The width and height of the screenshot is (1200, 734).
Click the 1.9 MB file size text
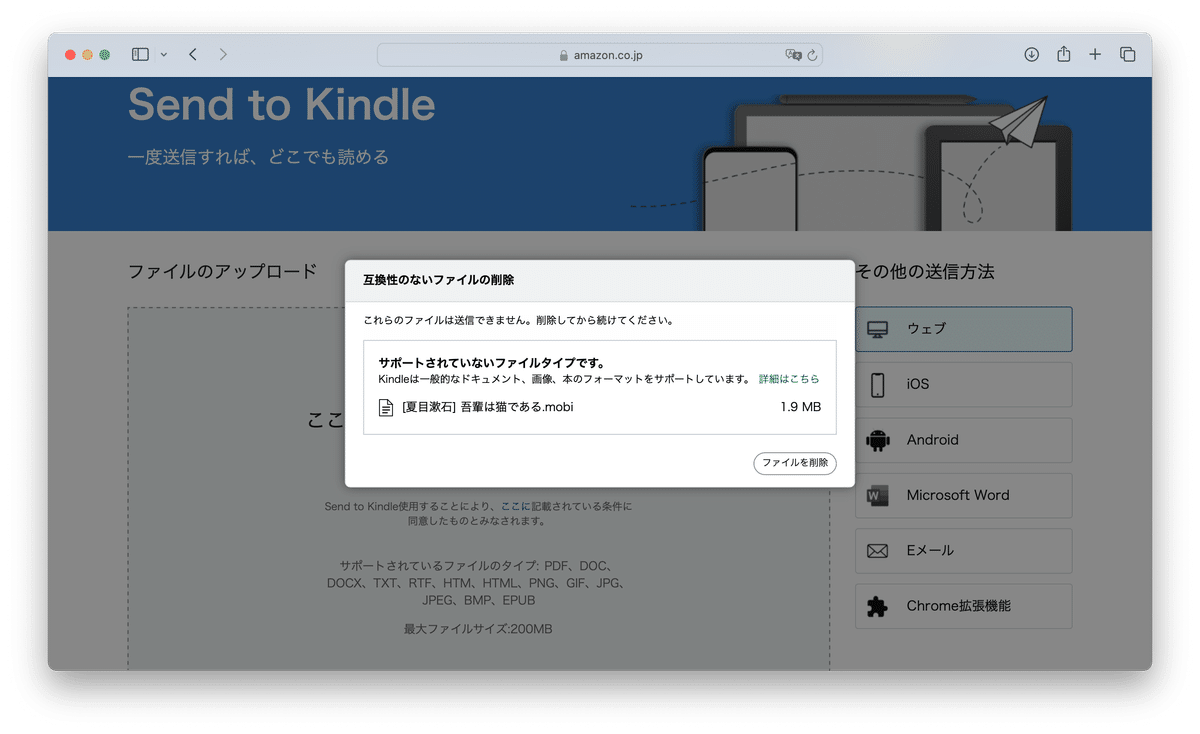801,407
